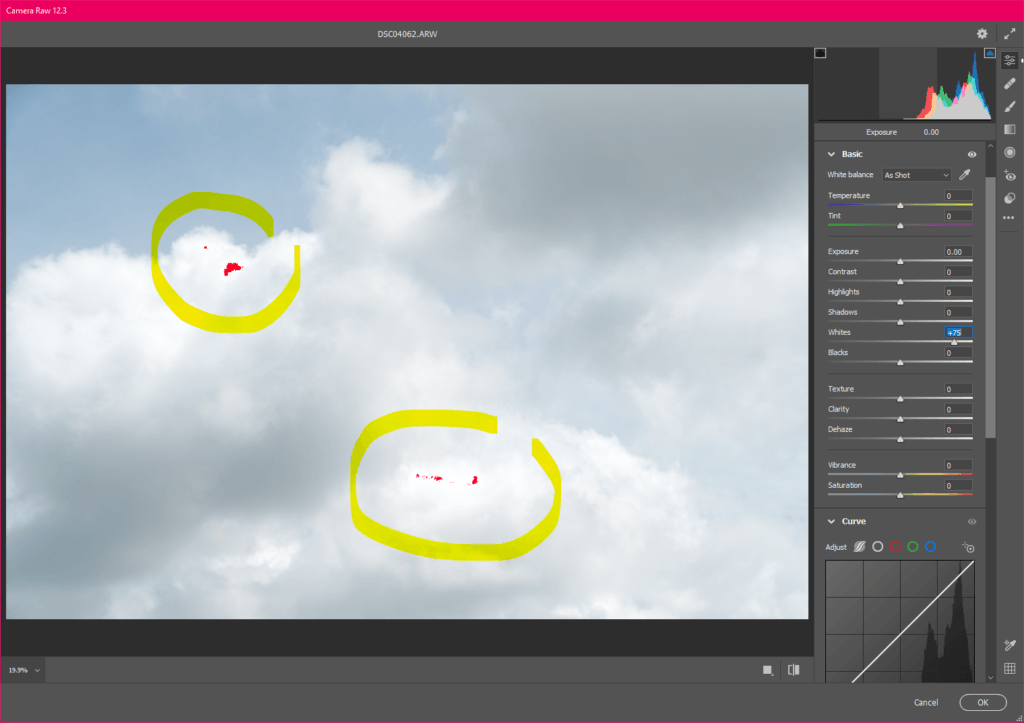Select the Color Sampler eyedropper tool
Viewport: 1024px width, 723px height.
1010,645
